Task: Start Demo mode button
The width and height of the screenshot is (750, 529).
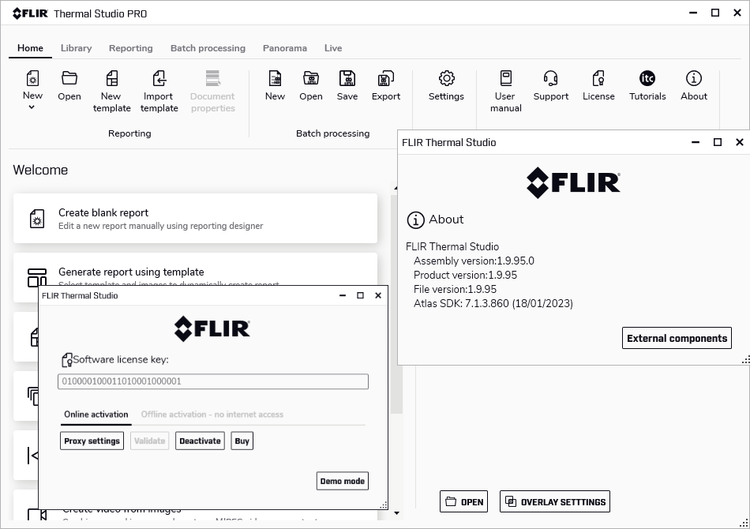Action: [342, 481]
